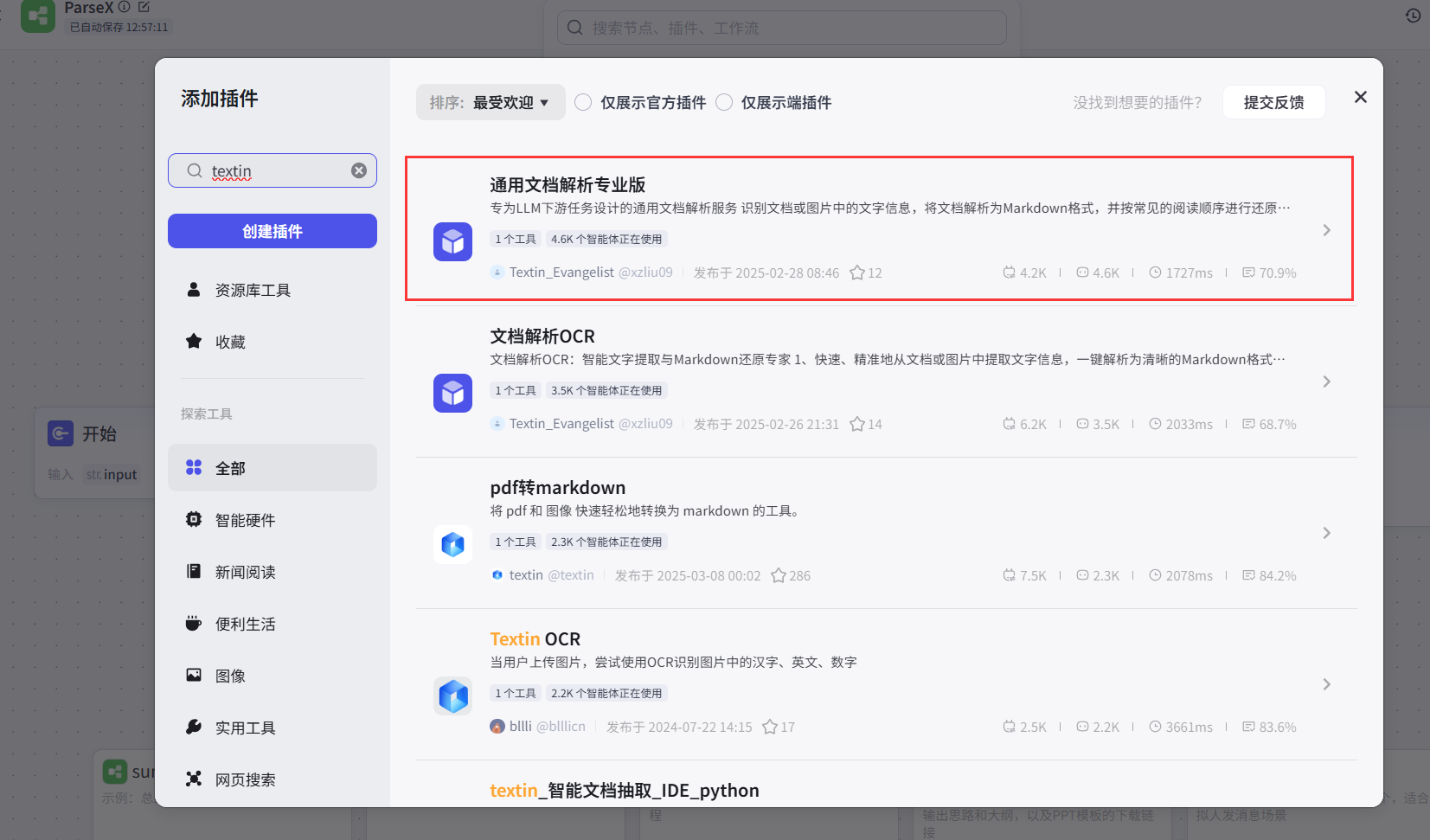Select 仅展示官方插件 radio option
The width and height of the screenshot is (1430, 840).
click(x=583, y=102)
